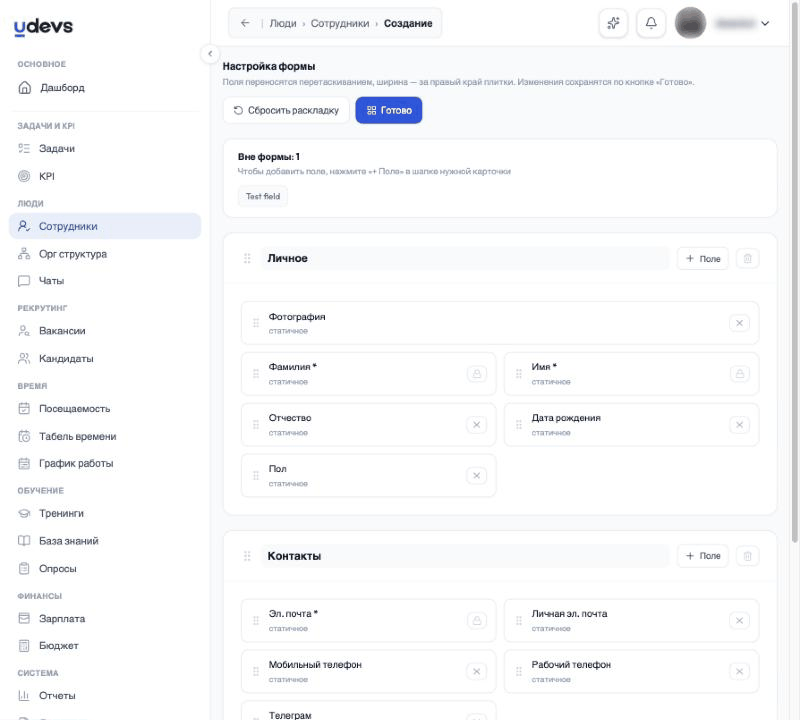The image size is (800, 720).
Task: Click the lock icon on Эл. почта field
Action: click(x=477, y=620)
